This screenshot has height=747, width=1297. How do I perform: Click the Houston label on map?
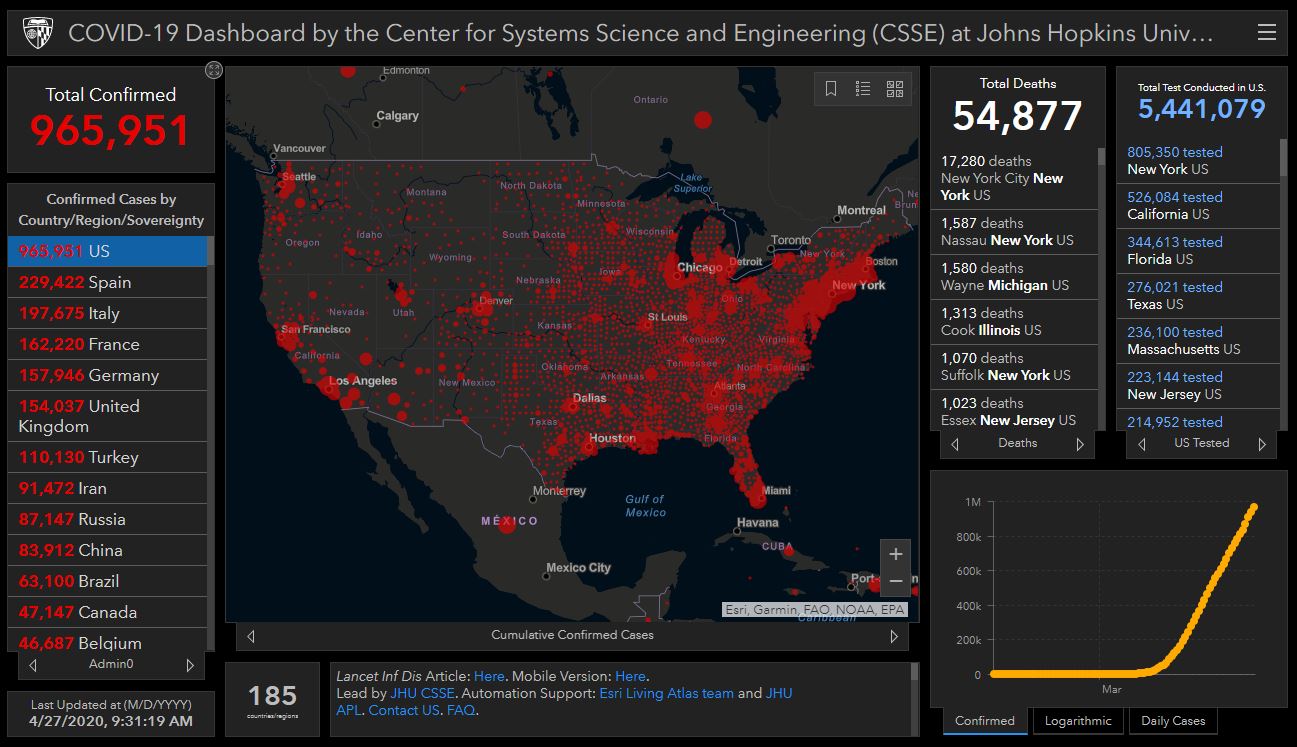pos(612,438)
